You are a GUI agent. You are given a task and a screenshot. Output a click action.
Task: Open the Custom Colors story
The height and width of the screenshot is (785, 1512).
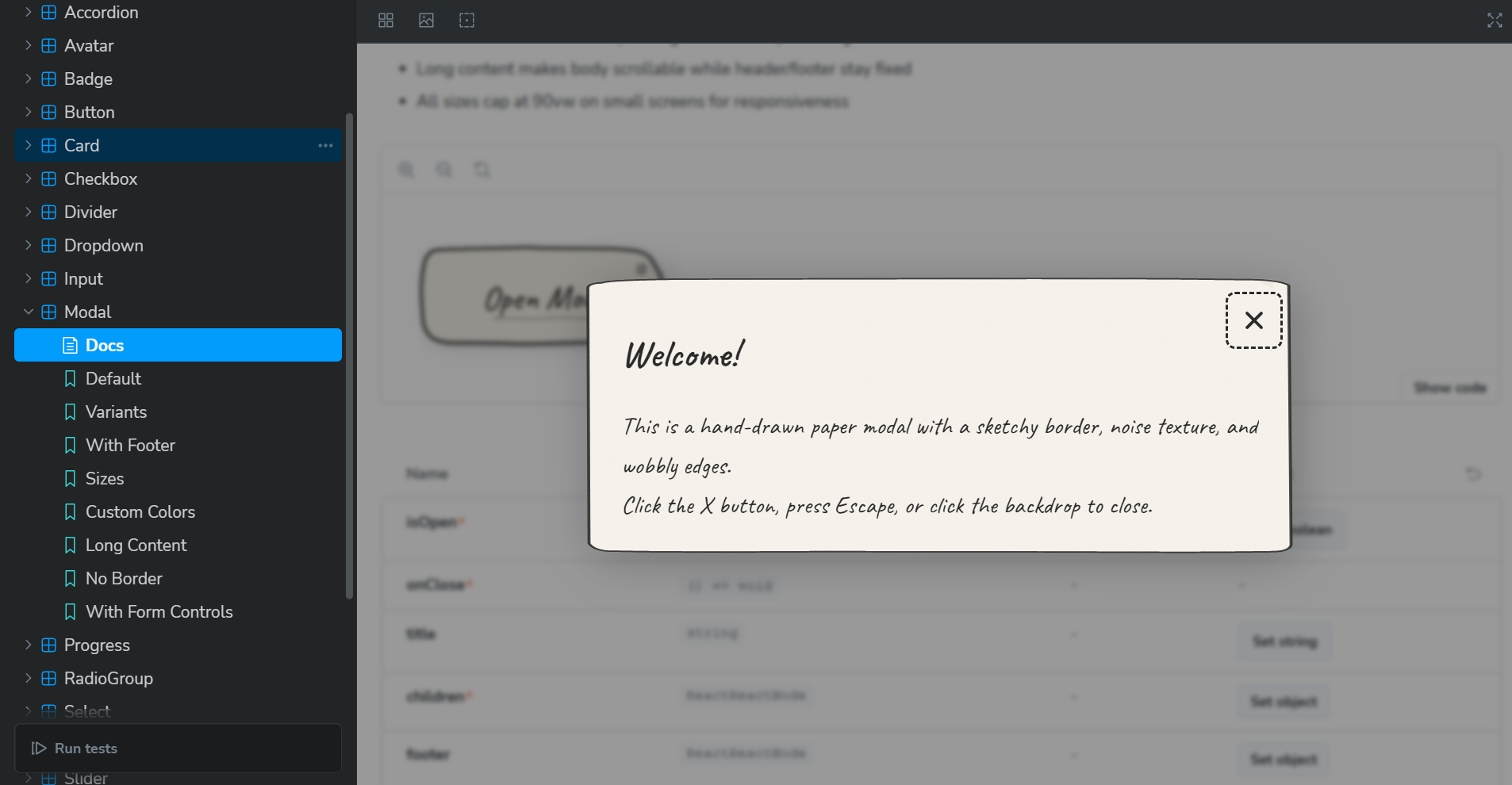(x=178, y=511)
